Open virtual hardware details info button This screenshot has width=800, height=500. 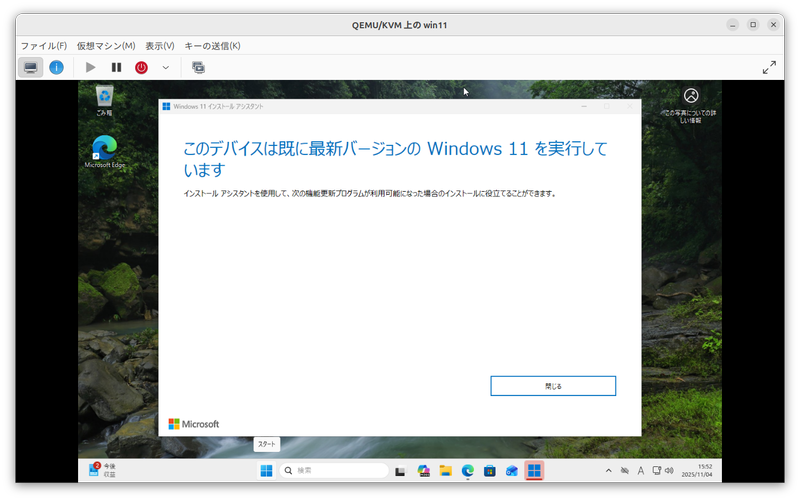click(56, 67)
